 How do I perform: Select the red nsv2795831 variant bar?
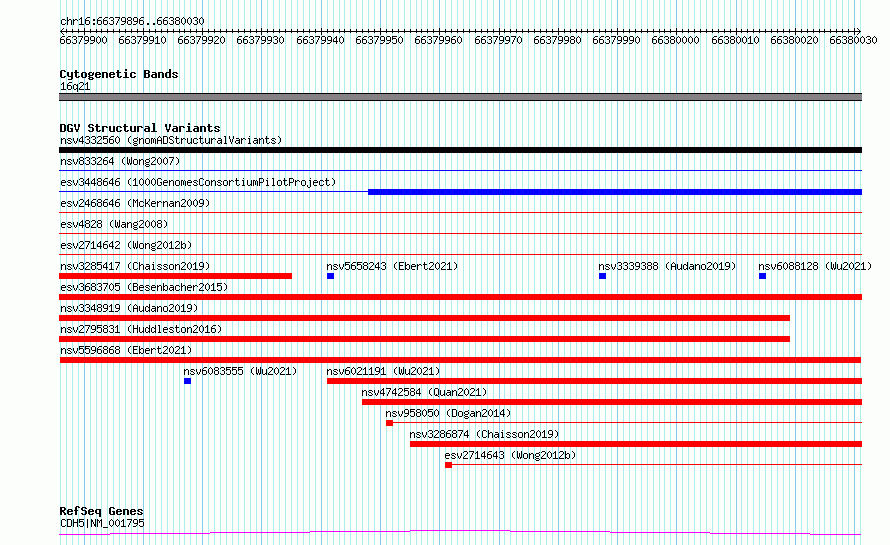[425, 339]
